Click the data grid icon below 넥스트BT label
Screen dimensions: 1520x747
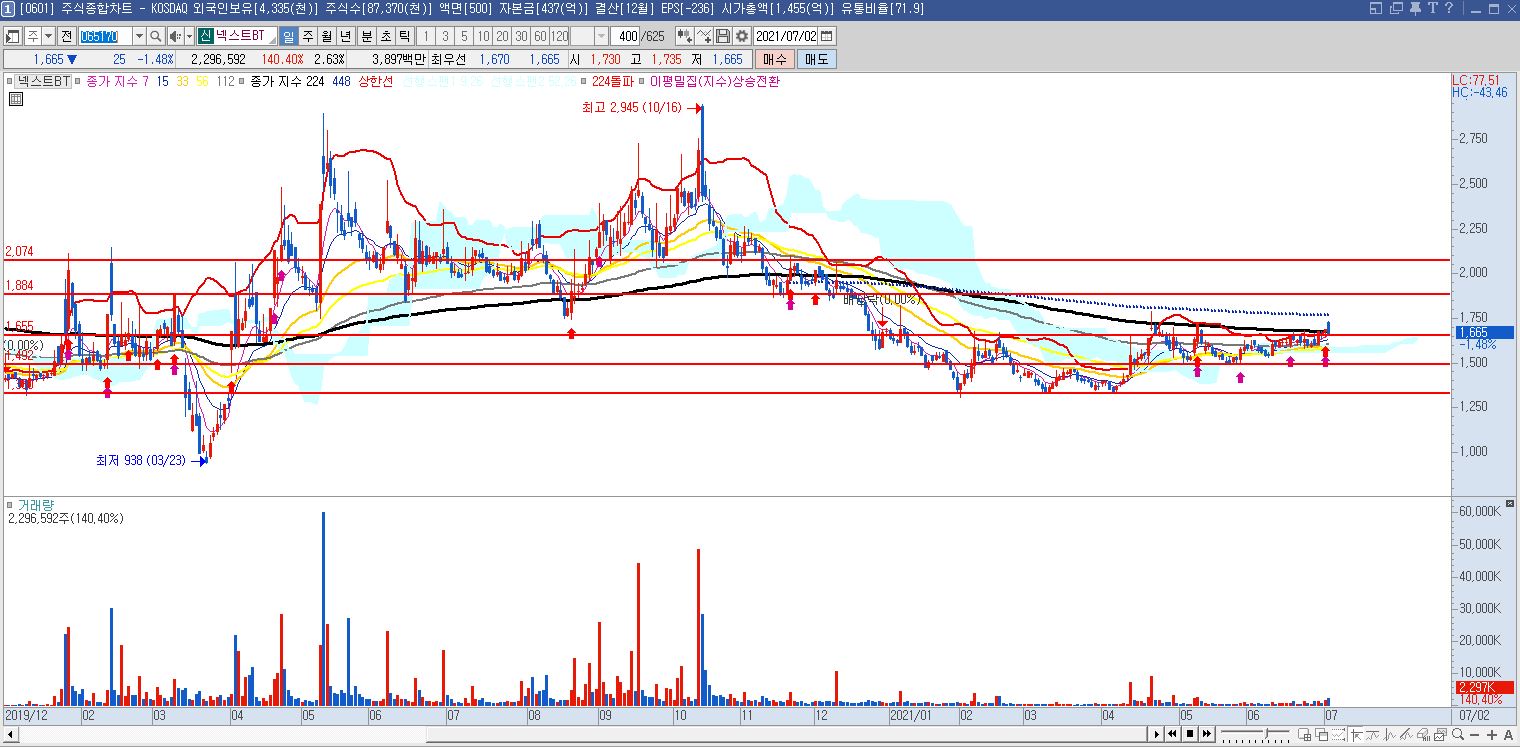click(x=16, y=99)
